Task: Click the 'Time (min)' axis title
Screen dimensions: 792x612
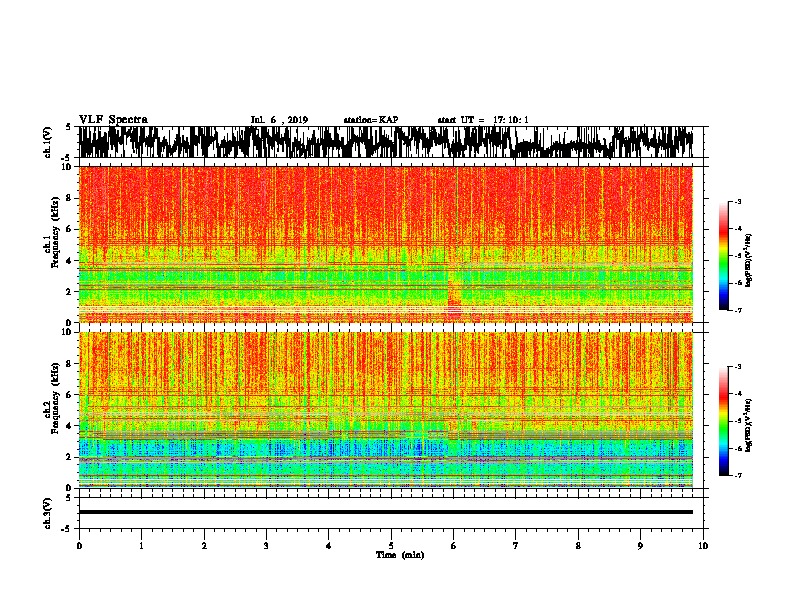Action: click(400, 555)
